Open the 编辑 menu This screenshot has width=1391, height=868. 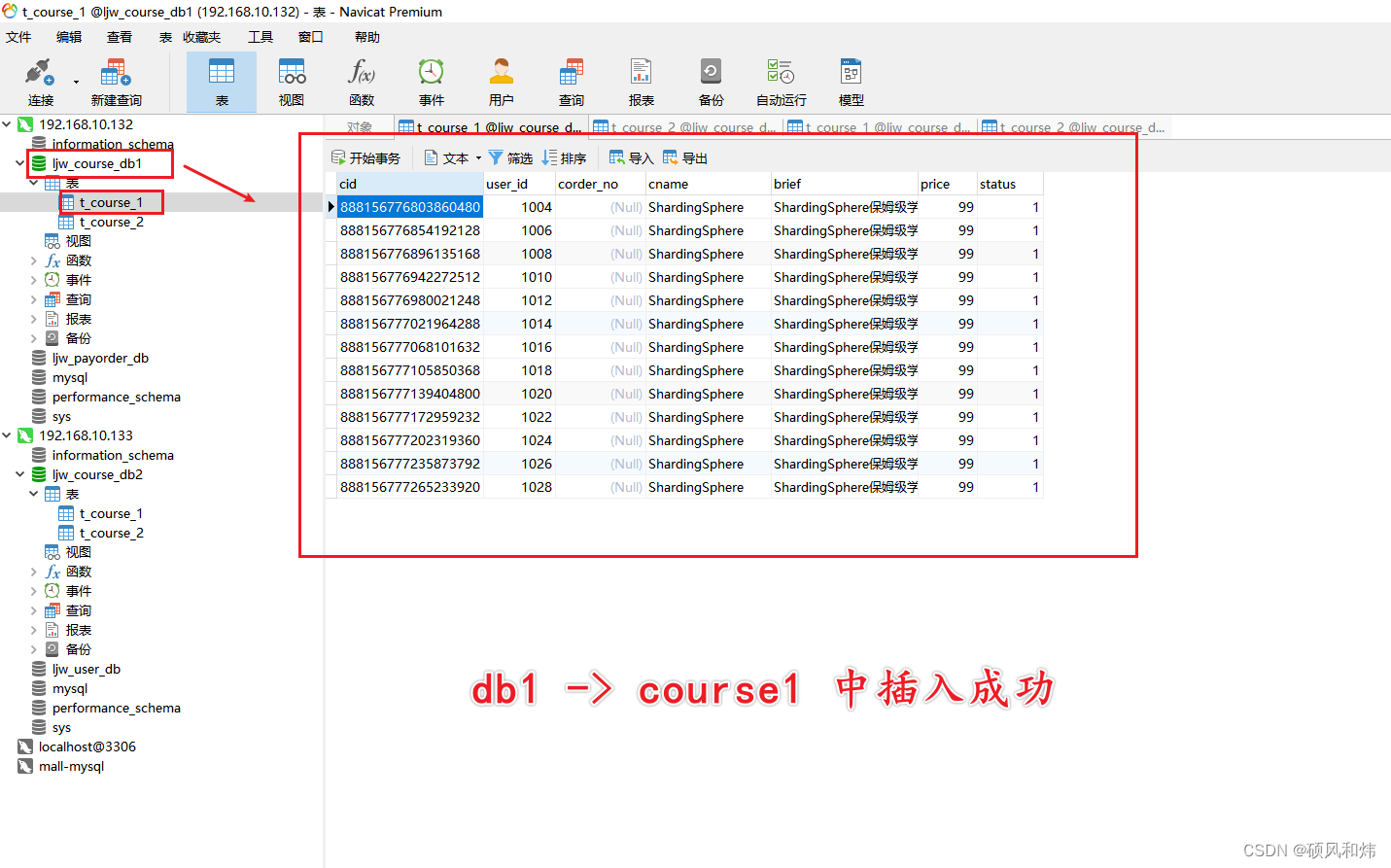(x=69, y=37)
